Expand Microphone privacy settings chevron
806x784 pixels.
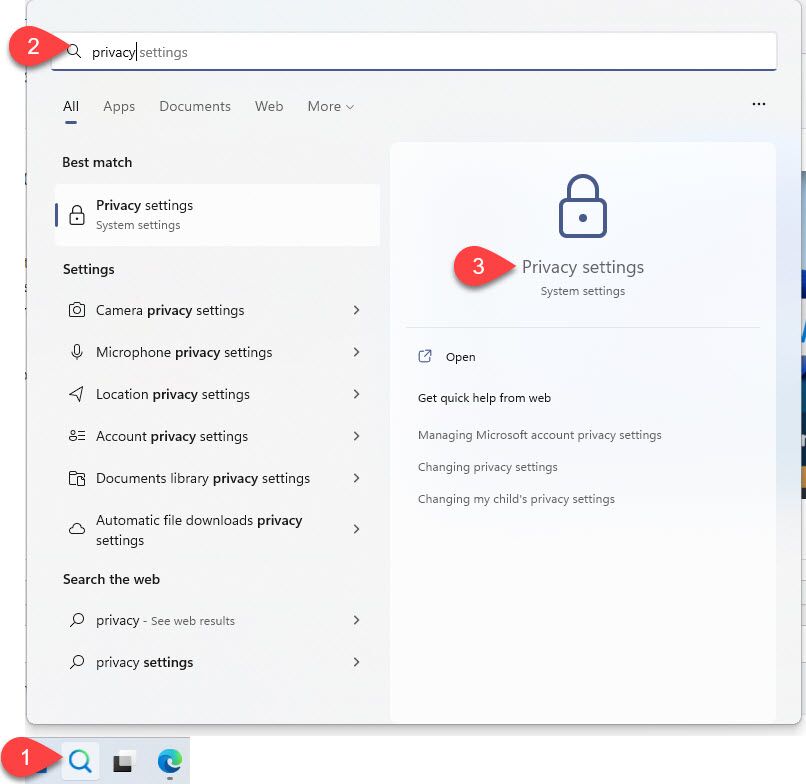356,352
